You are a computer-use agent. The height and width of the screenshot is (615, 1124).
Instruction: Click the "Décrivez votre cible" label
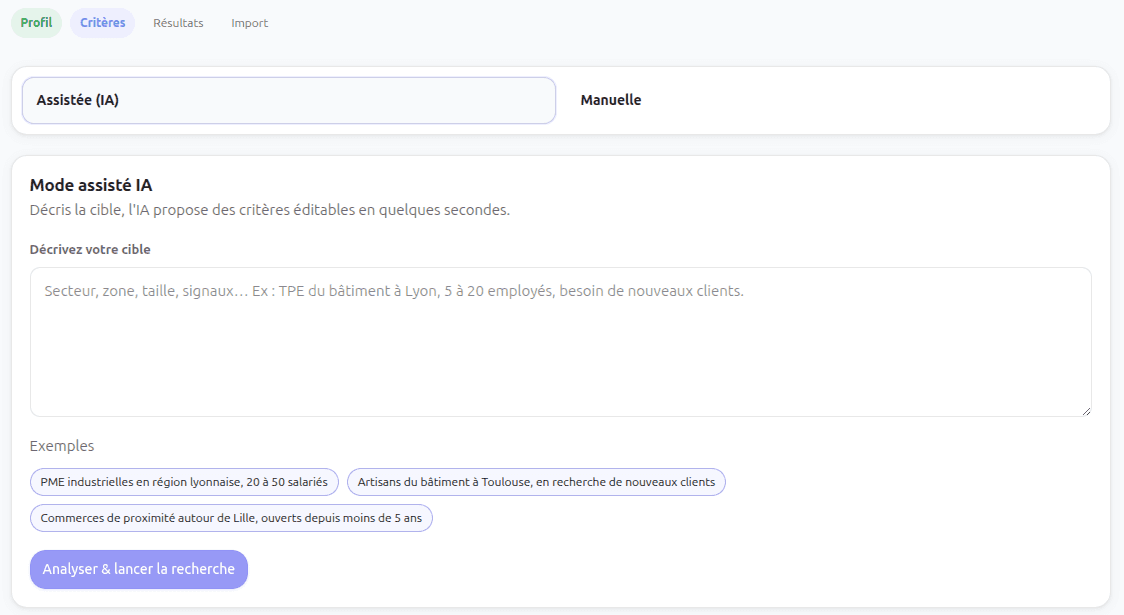pyautogui.click(x=90, y=249)
